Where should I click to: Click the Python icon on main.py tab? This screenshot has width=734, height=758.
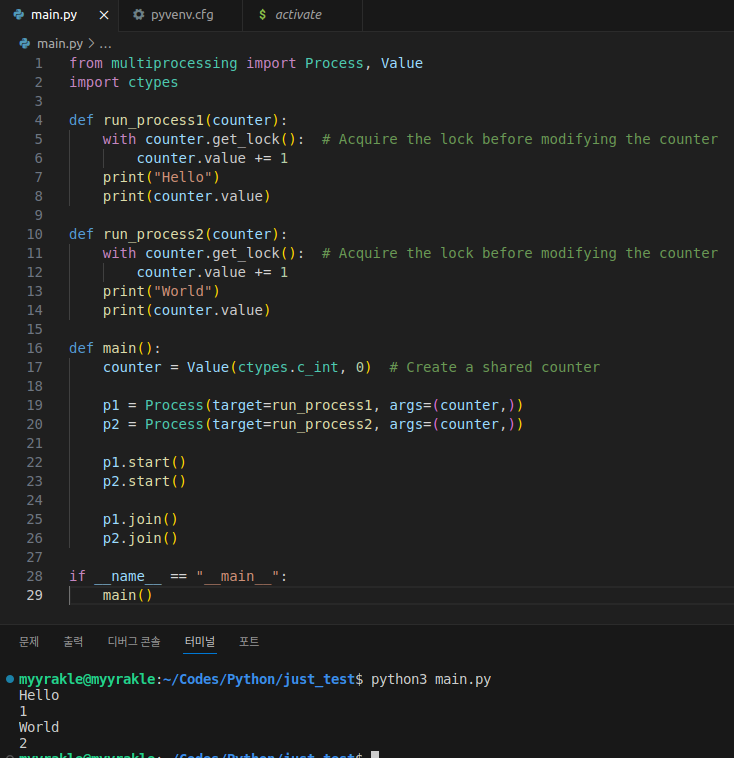coord(19,15)
